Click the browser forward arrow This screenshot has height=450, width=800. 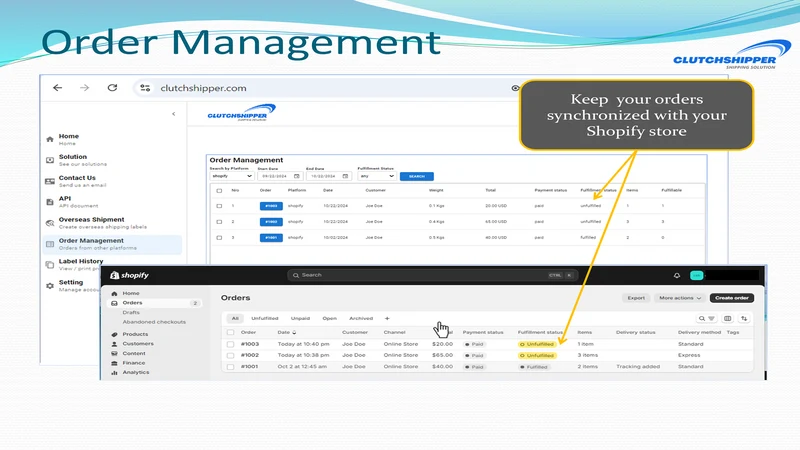(84, 88)
